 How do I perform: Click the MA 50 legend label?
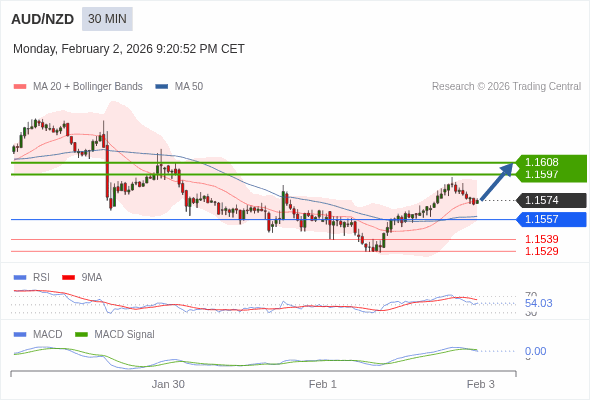pyautogui.click(x=189, y=87)
